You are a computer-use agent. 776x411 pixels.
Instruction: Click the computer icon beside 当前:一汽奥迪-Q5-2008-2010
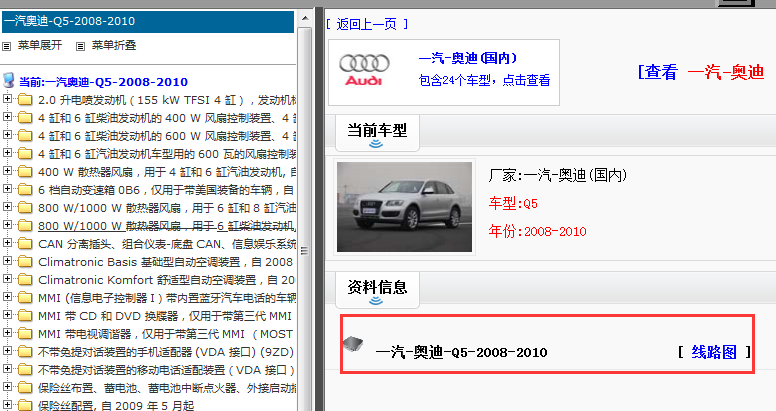[8, 80]
